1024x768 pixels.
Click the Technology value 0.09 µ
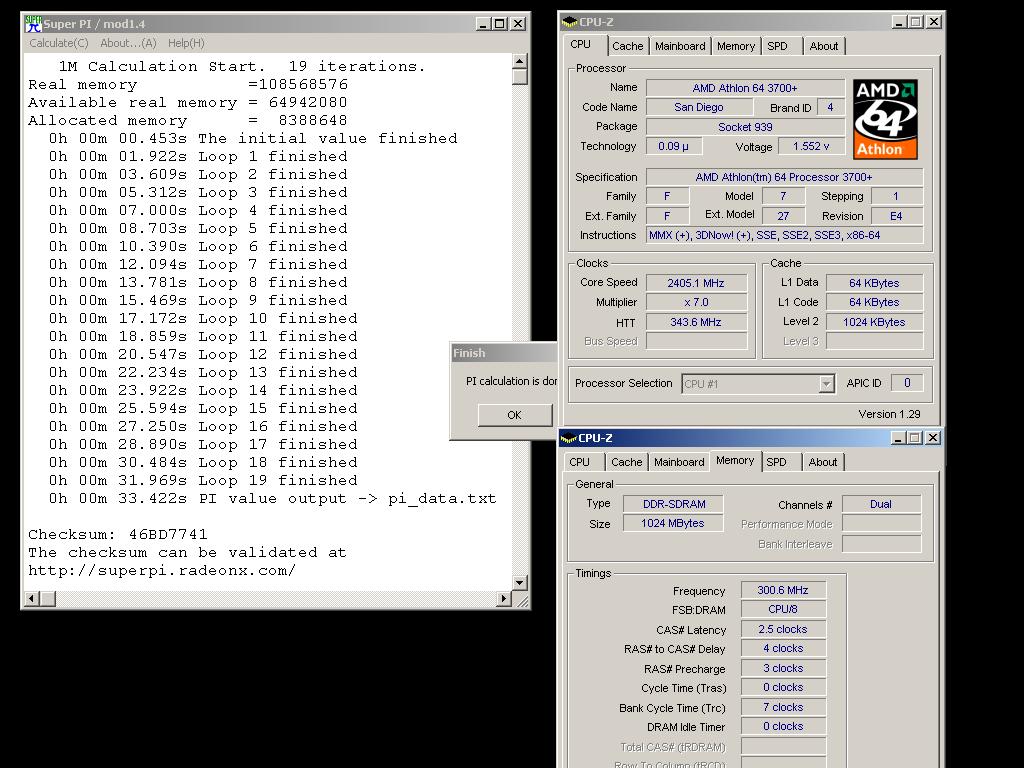674,146
